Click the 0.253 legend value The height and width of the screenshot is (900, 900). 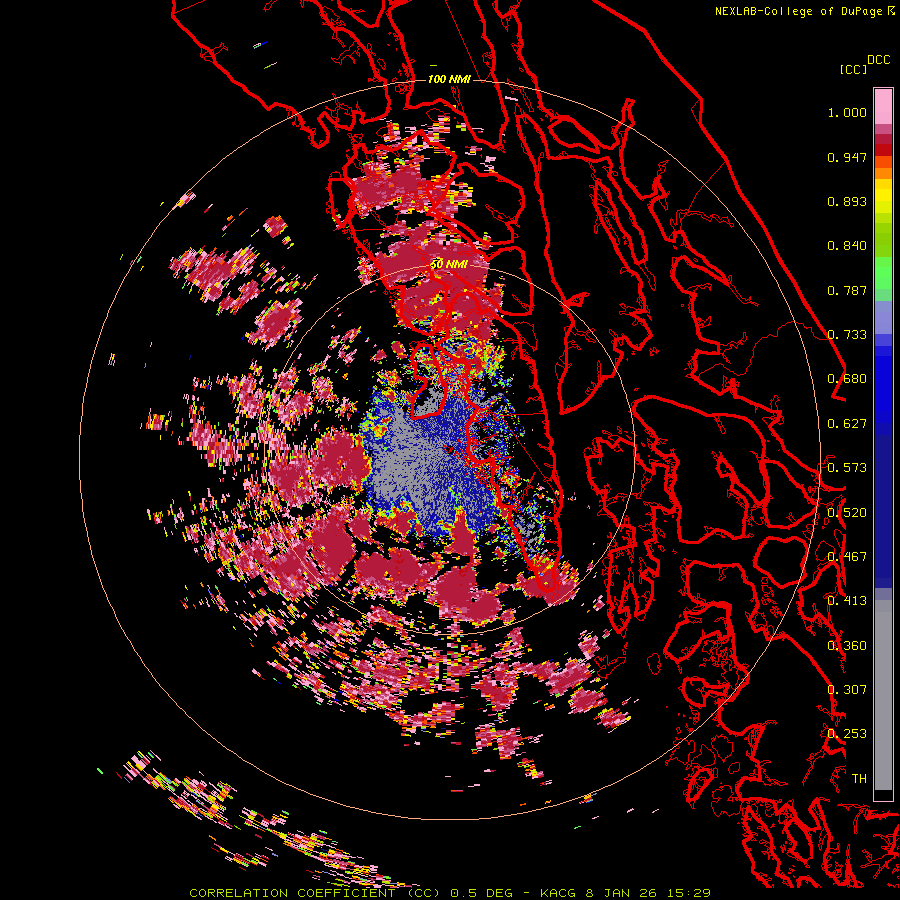tap(847, 734)
